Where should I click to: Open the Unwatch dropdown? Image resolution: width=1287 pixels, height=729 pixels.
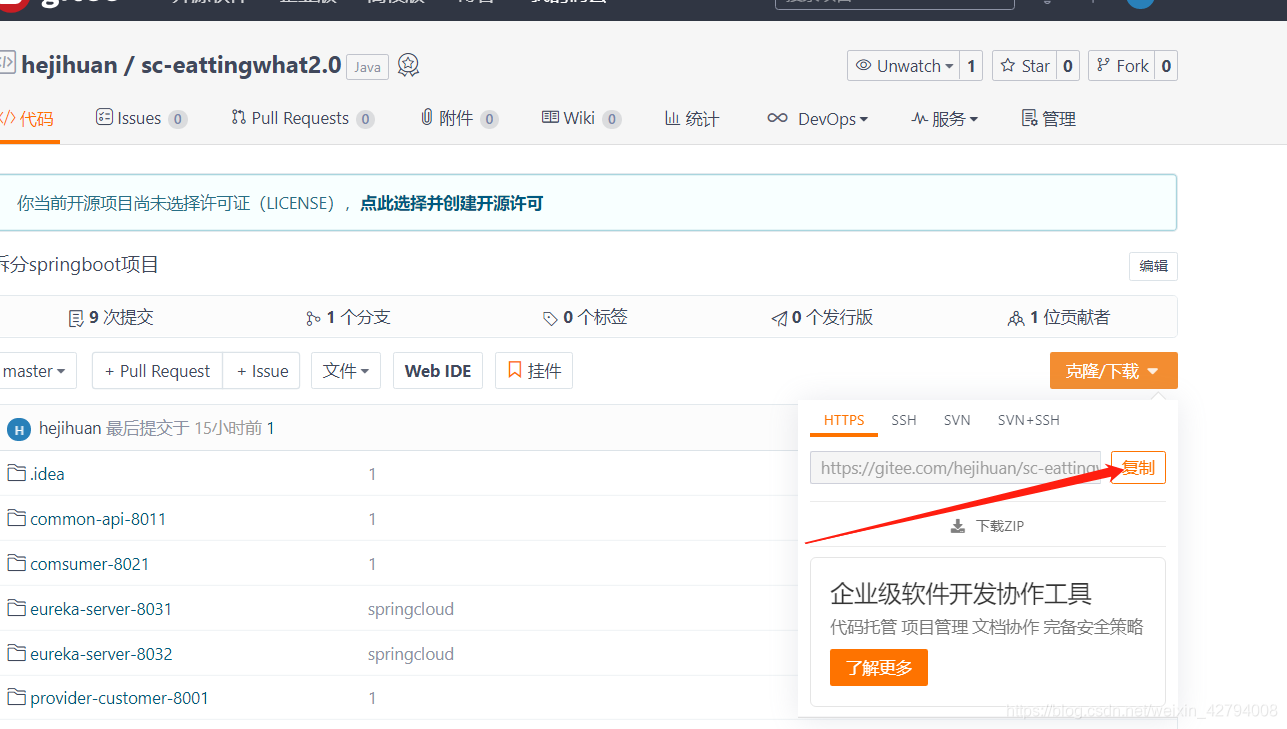click(903, 66)
